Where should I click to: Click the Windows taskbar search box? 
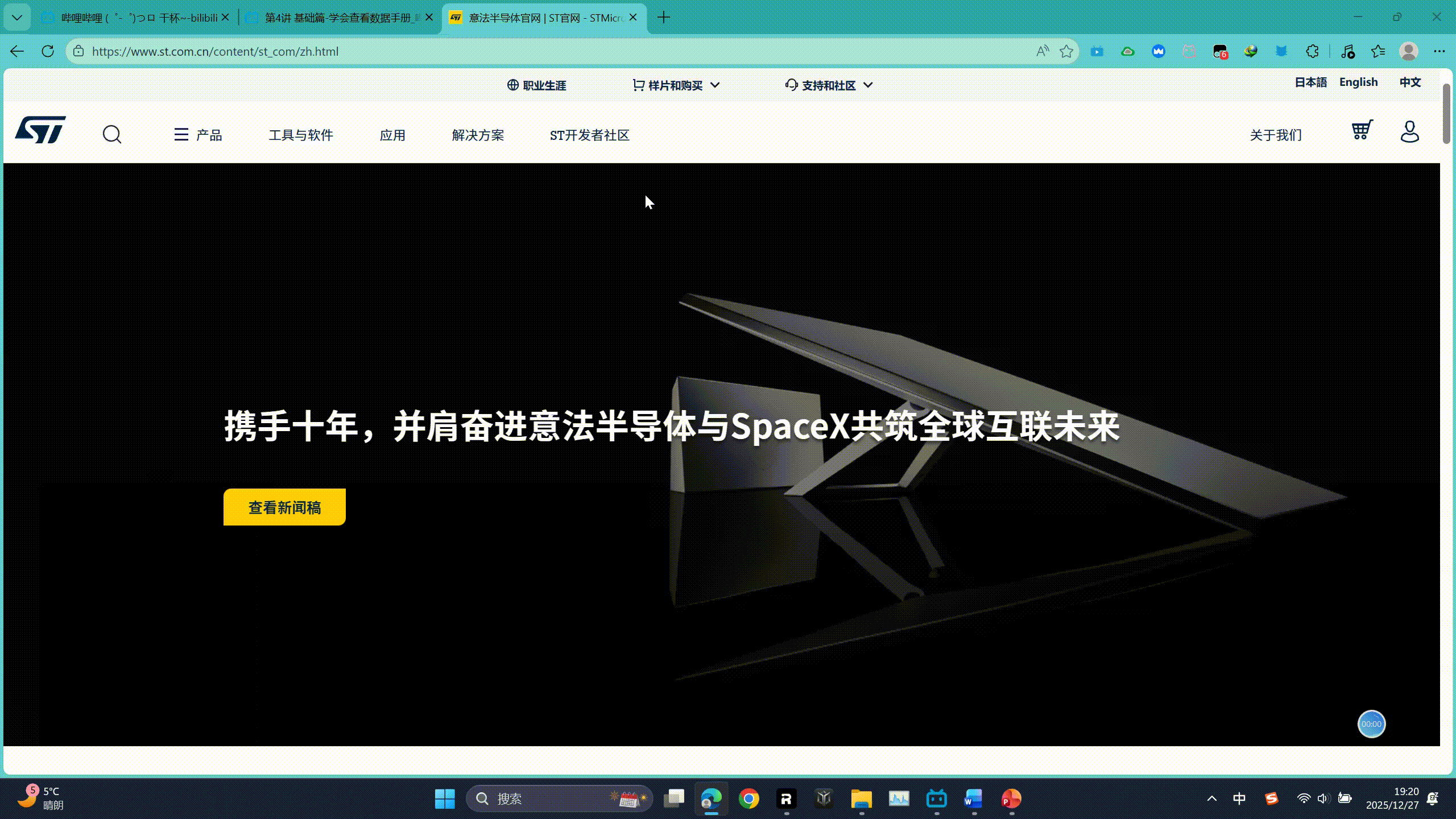tap(559, 799)
